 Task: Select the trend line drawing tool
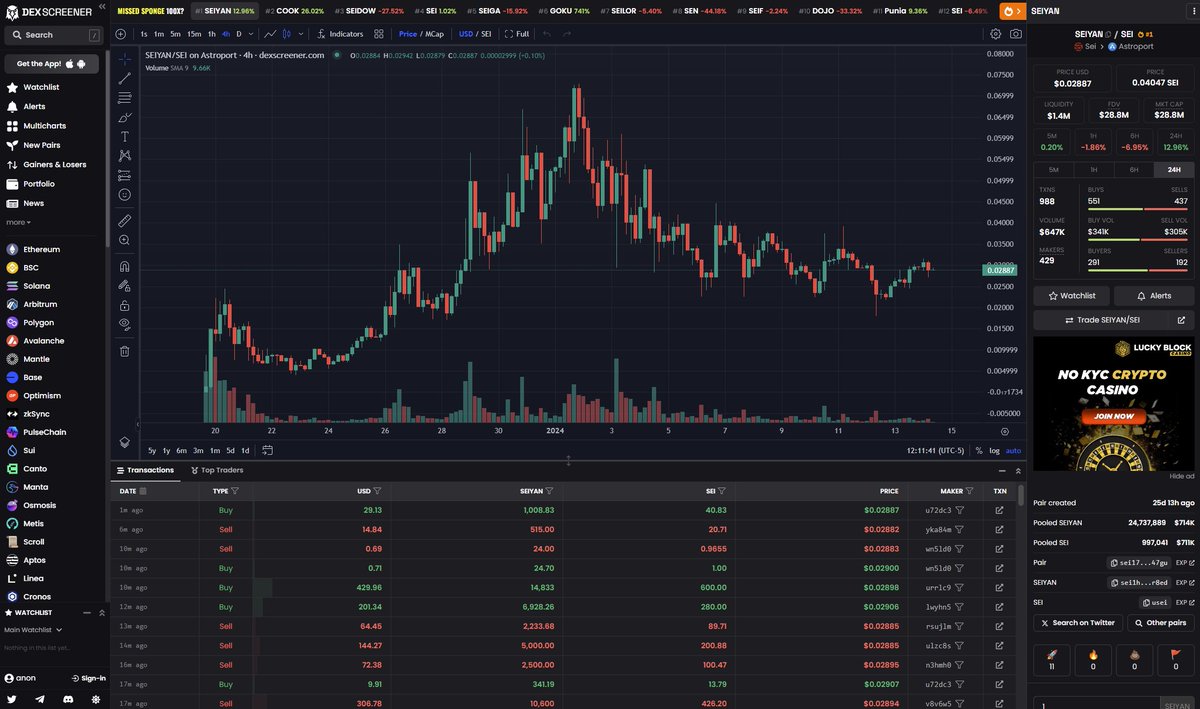pyautogui.click(x=124, y=78)
